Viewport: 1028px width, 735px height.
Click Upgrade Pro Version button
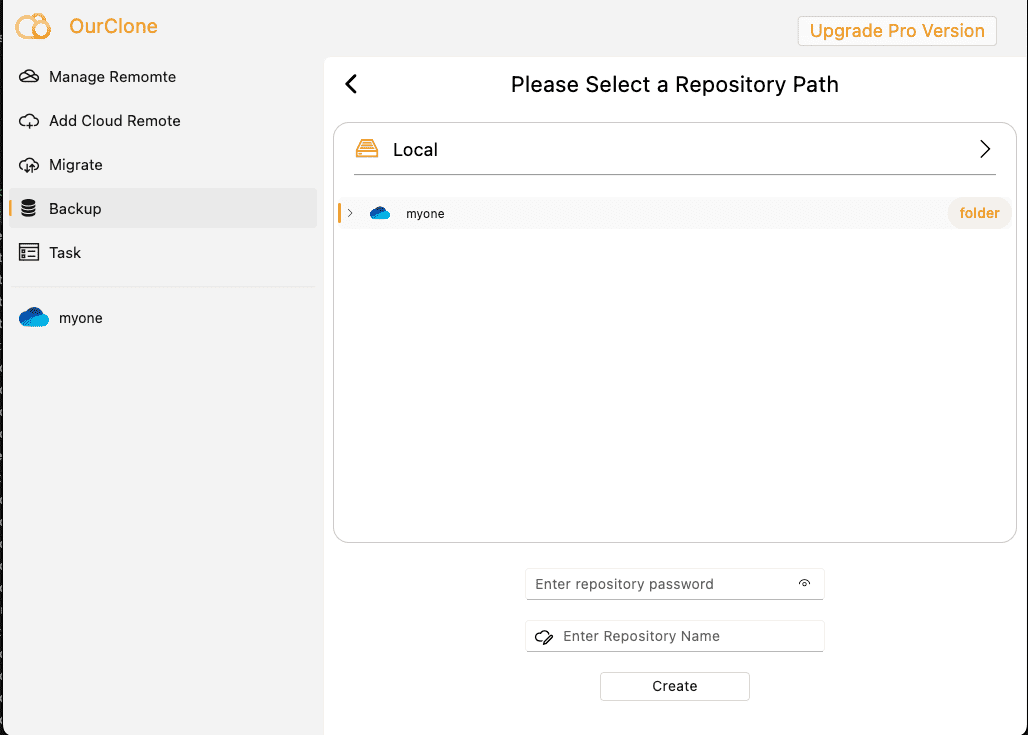[897, 31]
